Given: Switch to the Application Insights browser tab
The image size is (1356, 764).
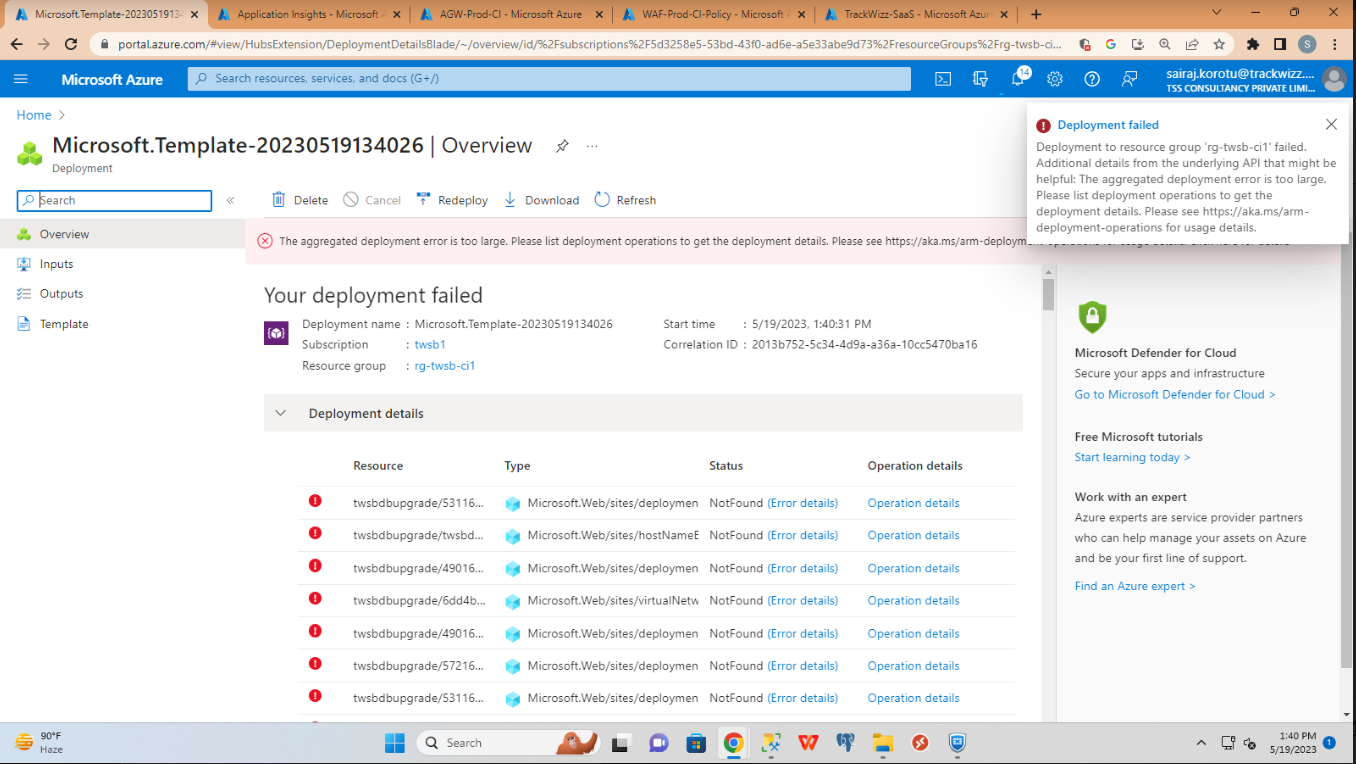Looking at the screenshot, I should click(307, 14).
